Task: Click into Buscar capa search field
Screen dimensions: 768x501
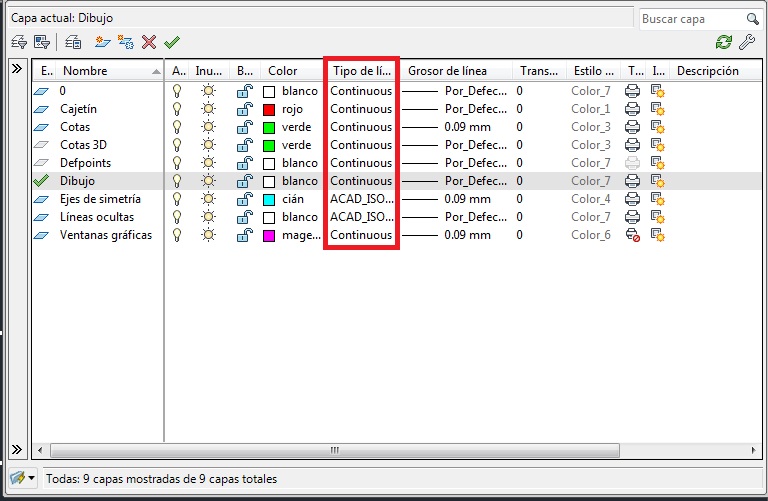Action: point(692,19)
